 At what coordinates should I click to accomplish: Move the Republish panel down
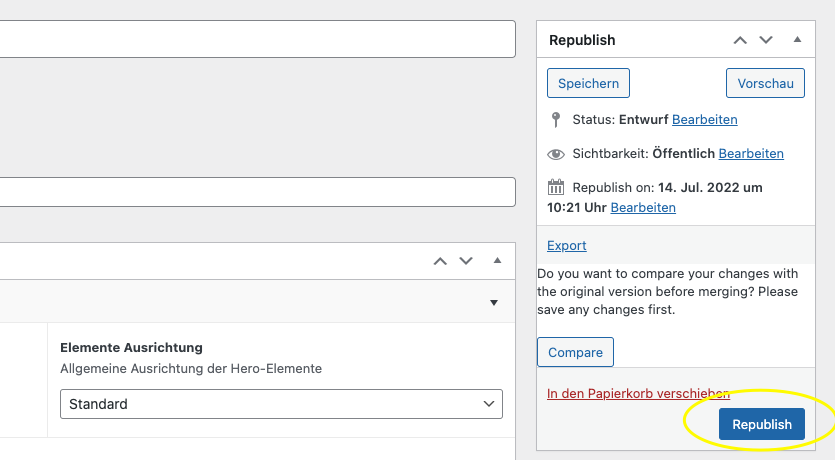[x=766, y=40]
